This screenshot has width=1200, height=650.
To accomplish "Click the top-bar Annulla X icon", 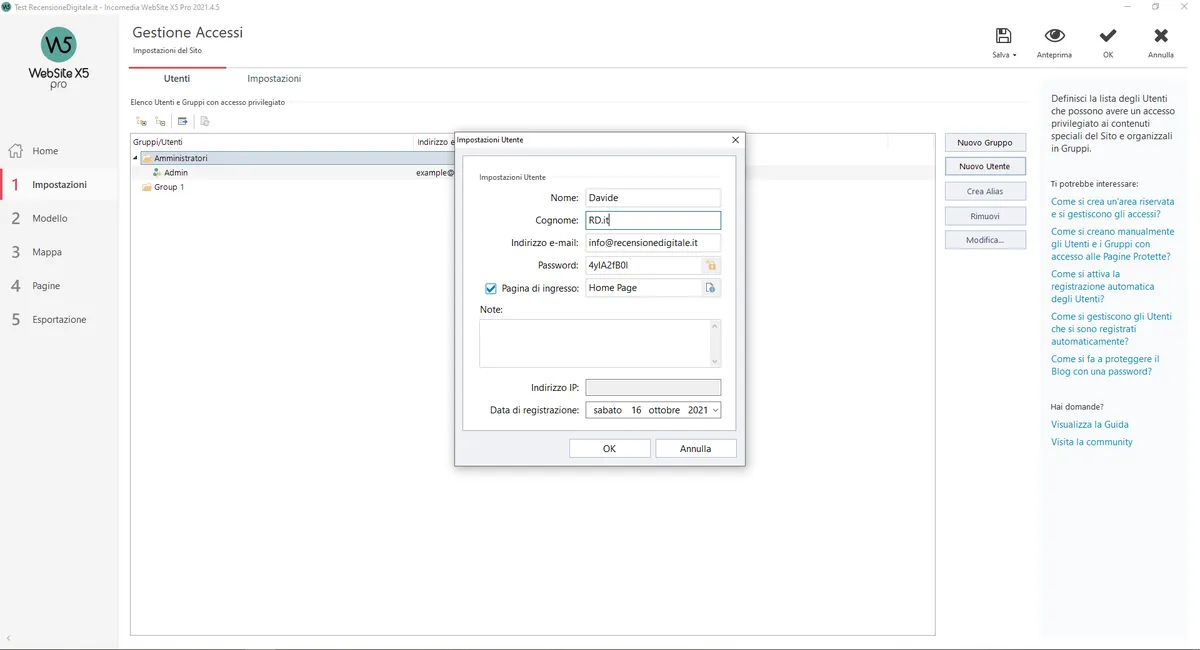I will coord(1161,36).
